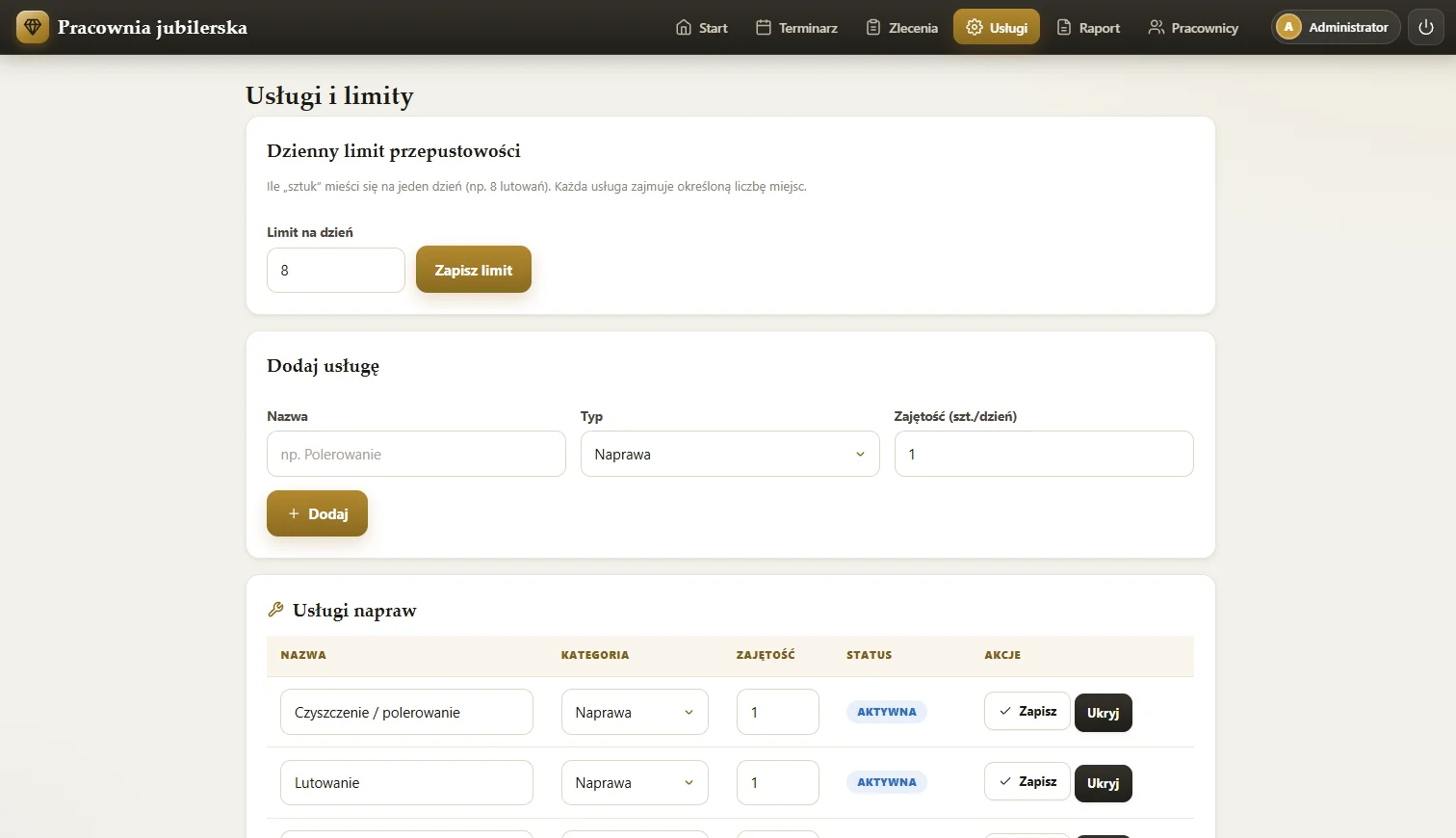1456x838 pixels.
Task: Click the Zajętość (szt./dzień) field
Action: [1044, 454]
